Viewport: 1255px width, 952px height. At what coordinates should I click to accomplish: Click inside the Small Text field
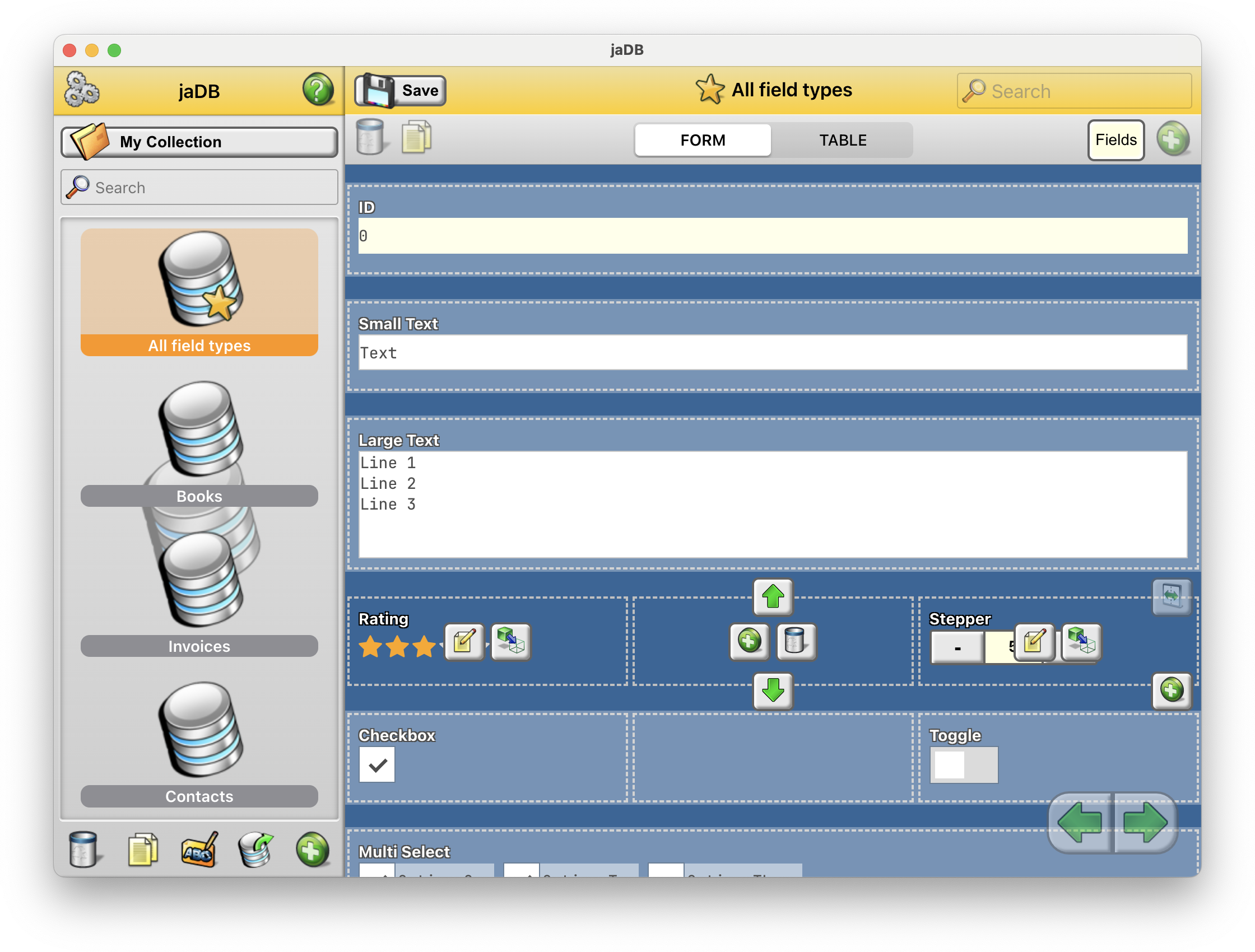[x=772, y=353]
